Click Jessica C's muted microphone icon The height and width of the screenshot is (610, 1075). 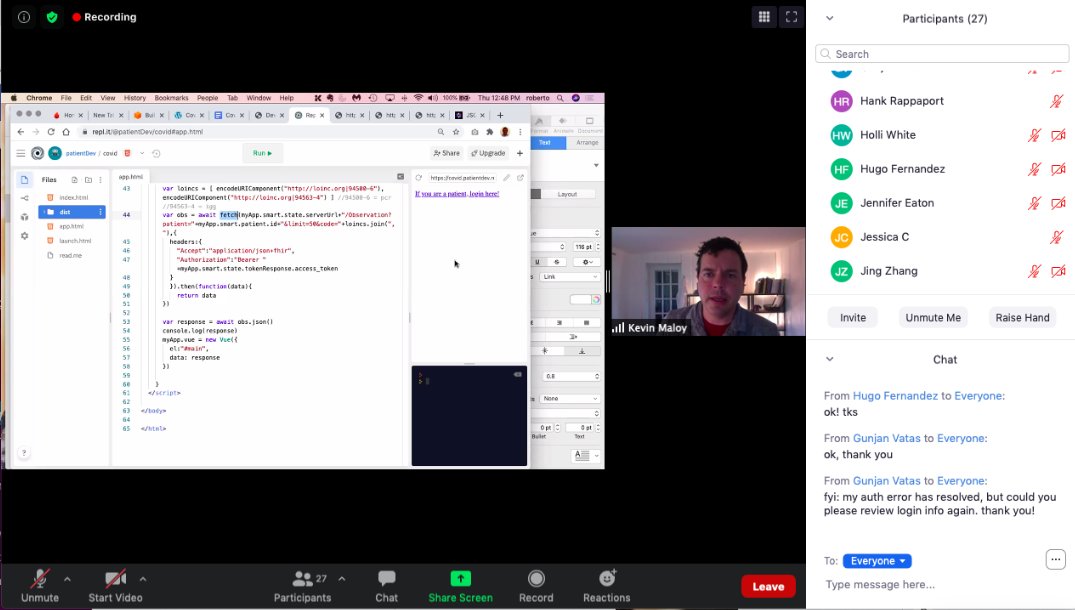click(1056, 237)
